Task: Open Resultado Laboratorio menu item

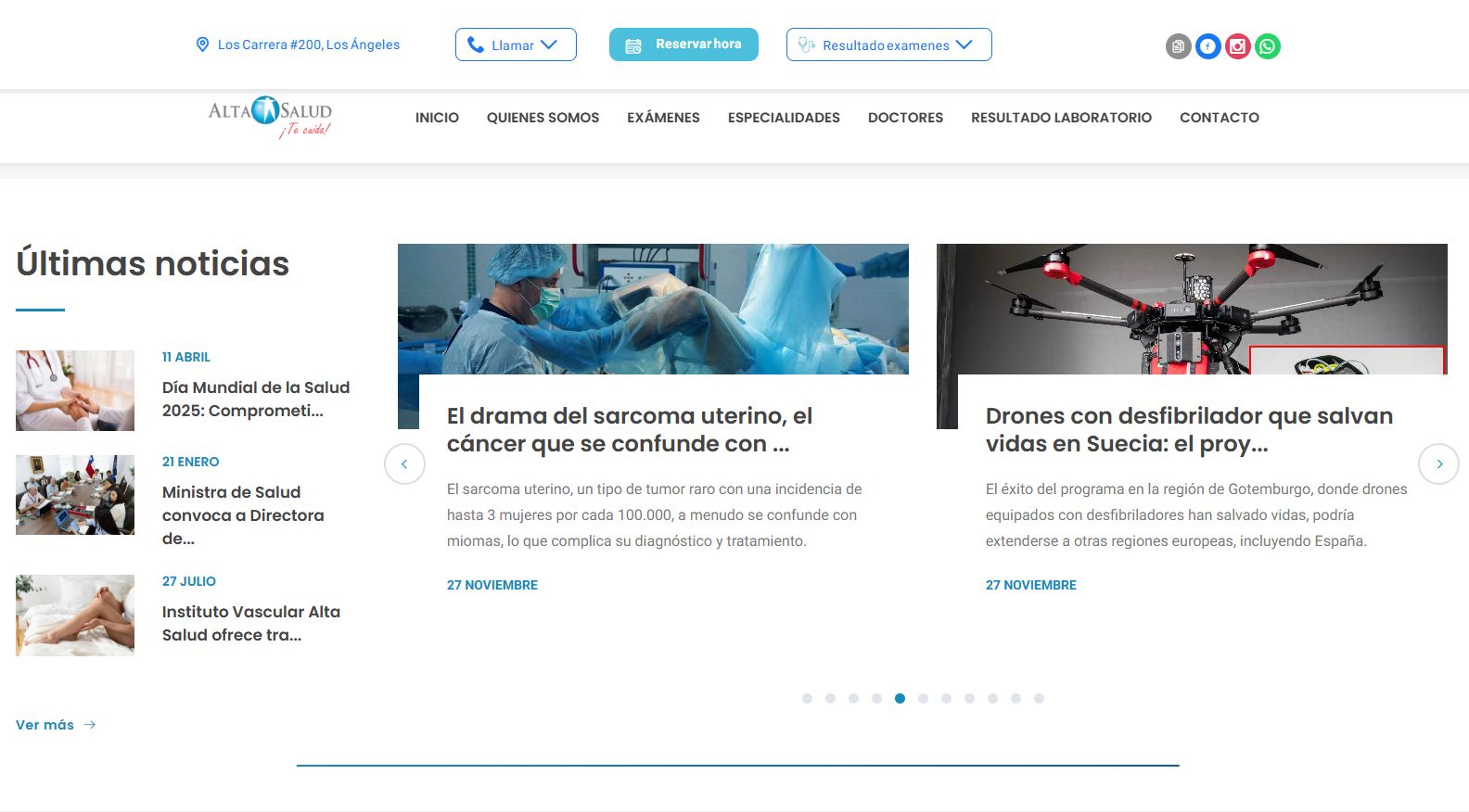Action: [1061, 118]
